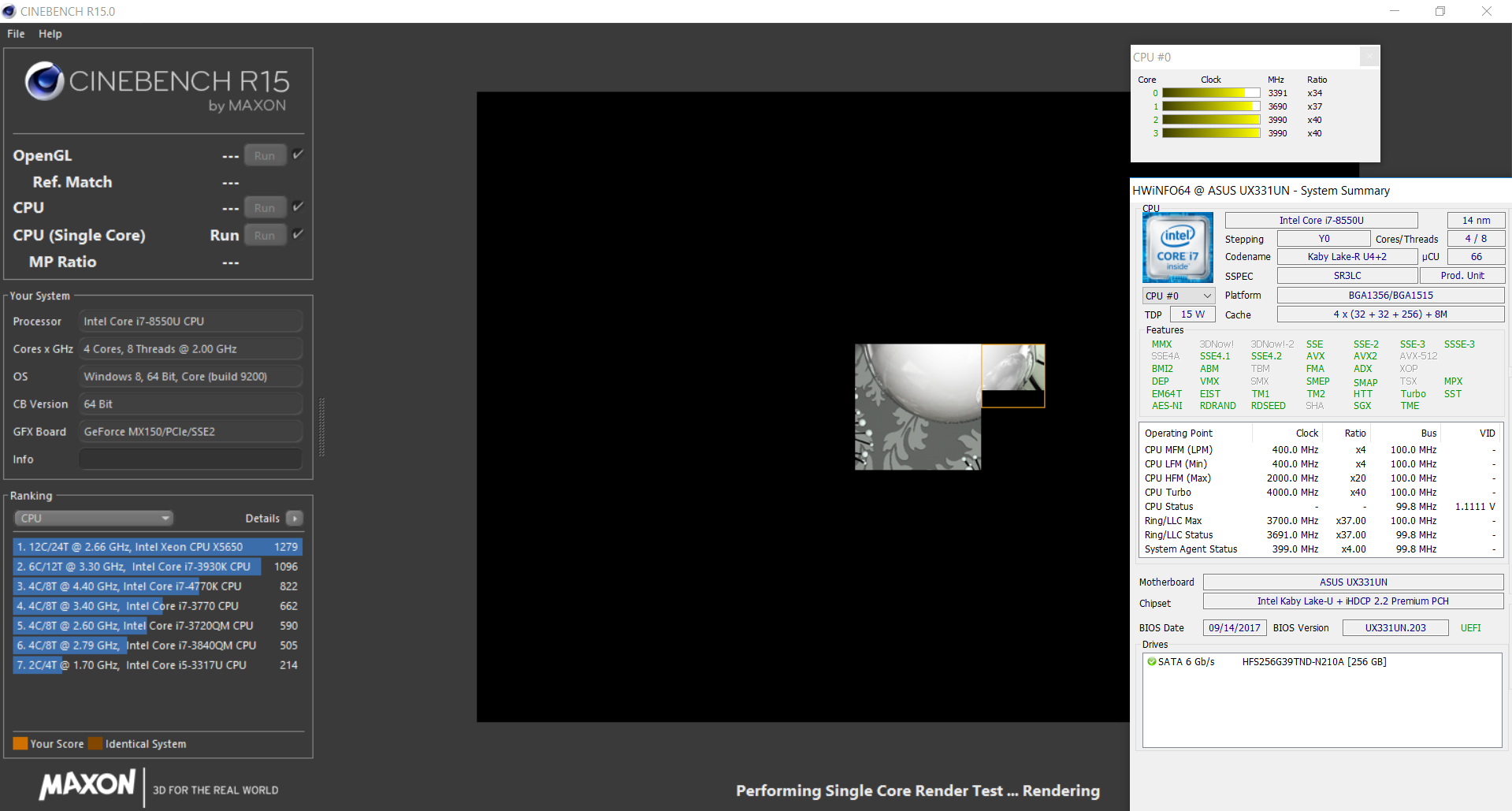Open the File menu

tap(16, 34)
